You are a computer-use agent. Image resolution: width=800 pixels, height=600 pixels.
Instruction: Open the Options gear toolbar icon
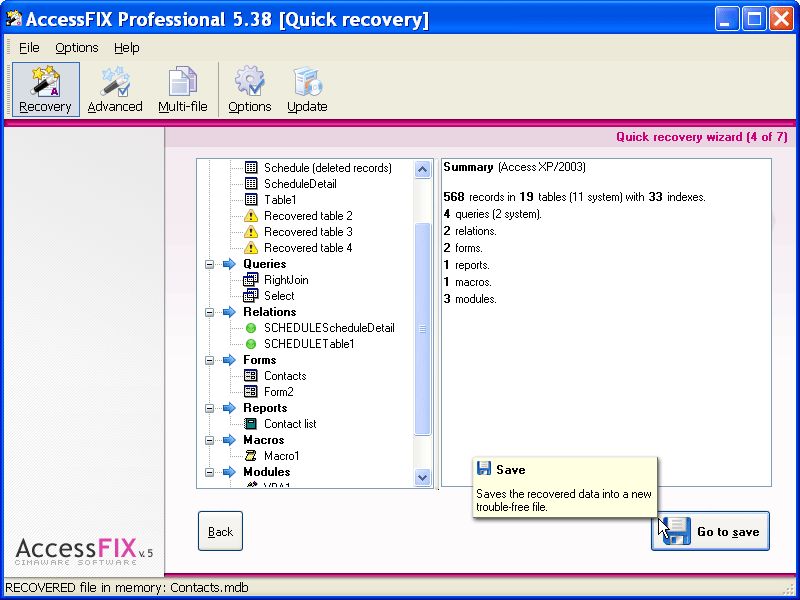pyautogui.click(x=249, y=89)
